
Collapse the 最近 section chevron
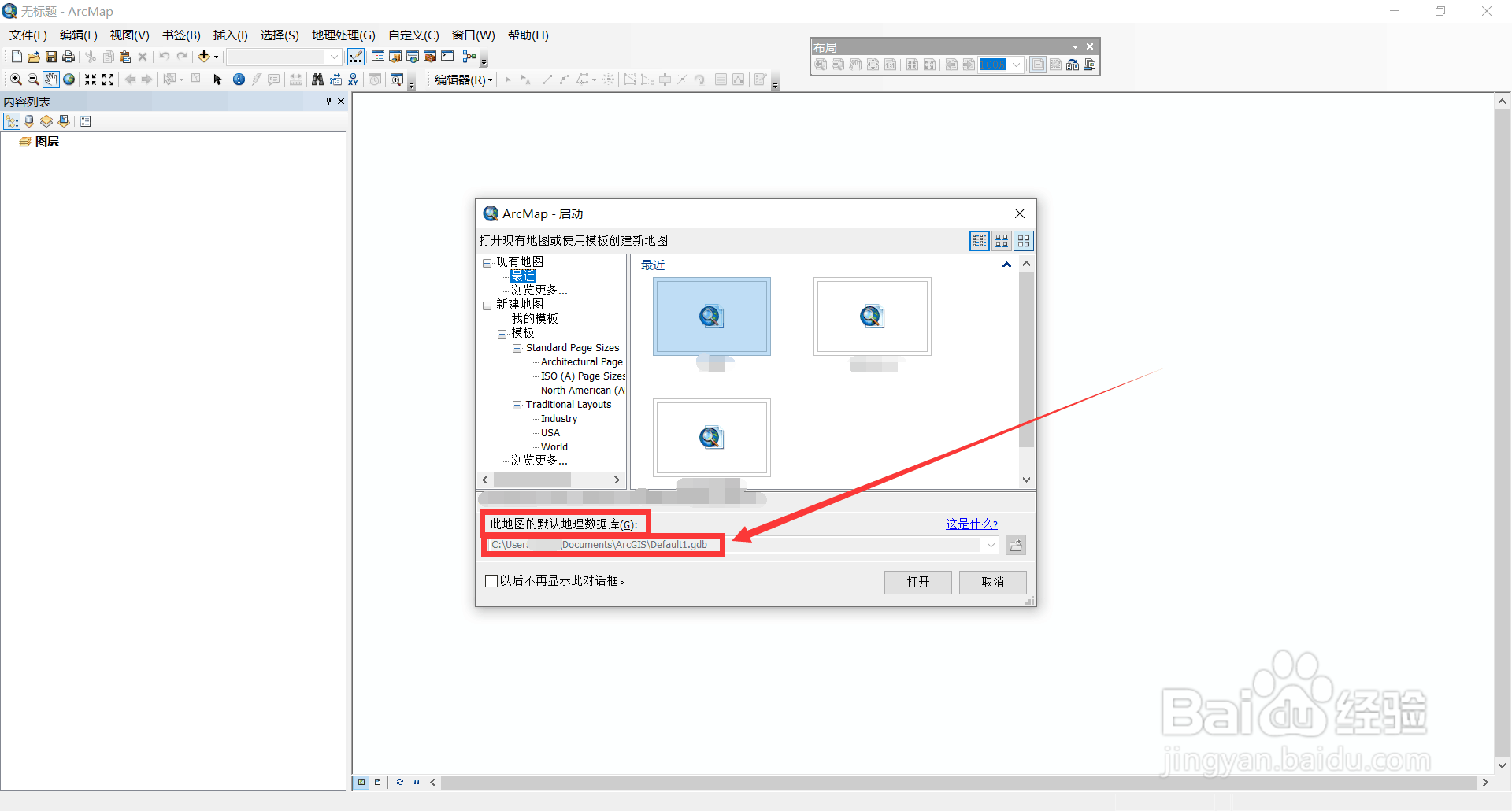coord(1006,265)
